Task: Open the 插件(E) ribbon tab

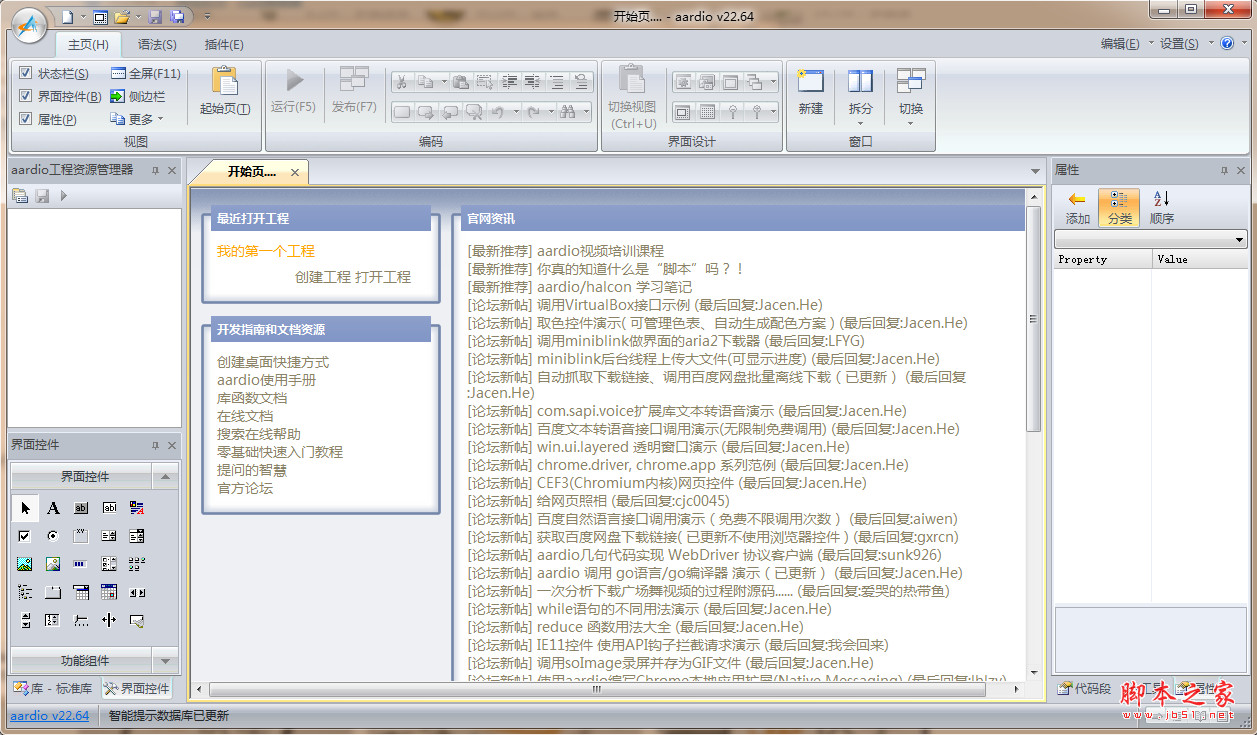Action: click(224, 45)
